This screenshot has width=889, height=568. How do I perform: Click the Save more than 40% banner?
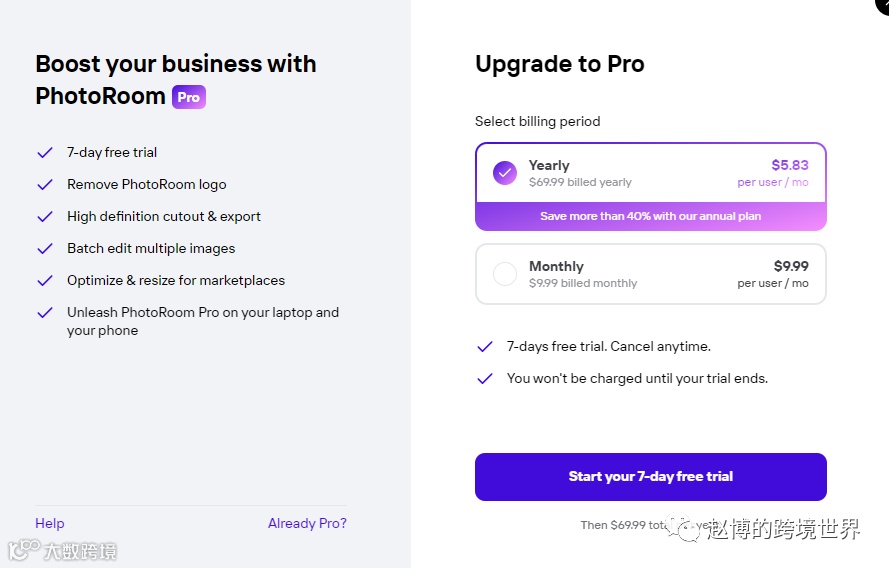[650, 216]
